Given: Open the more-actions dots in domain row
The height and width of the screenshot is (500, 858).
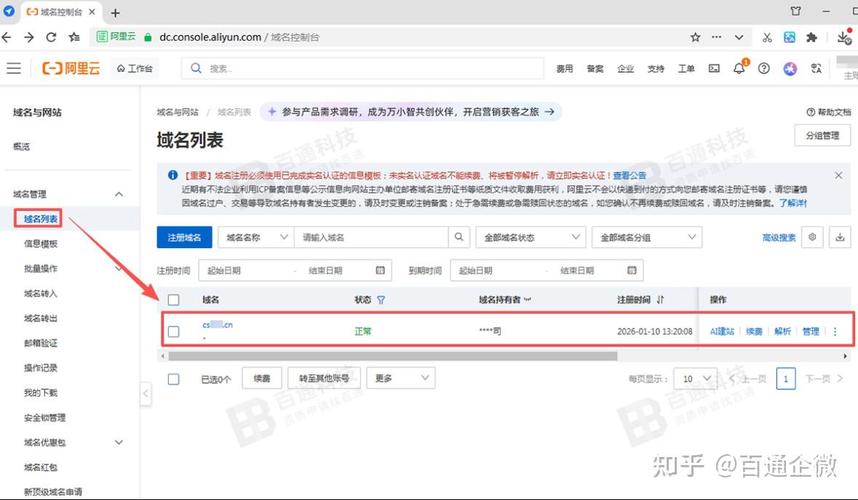Looking at the screenshot, I should click(835, 332).
